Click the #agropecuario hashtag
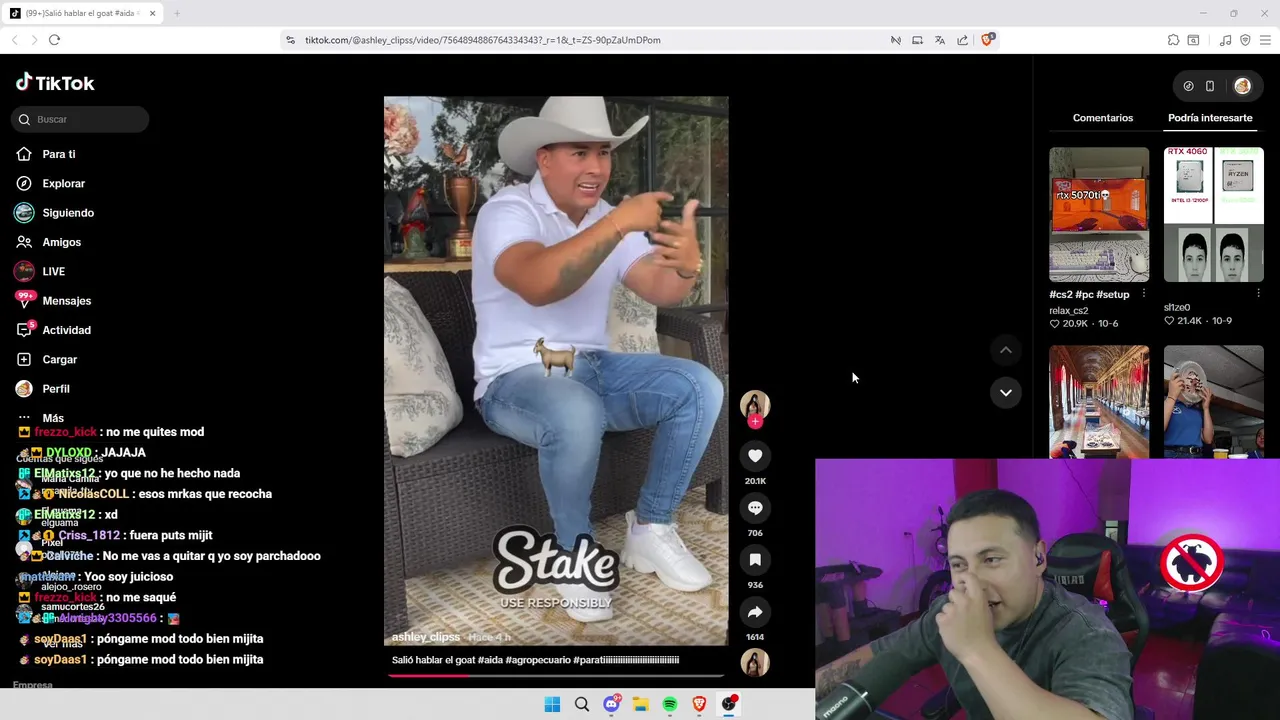This screenshot has height=720, width=1280. click(538, 660)
